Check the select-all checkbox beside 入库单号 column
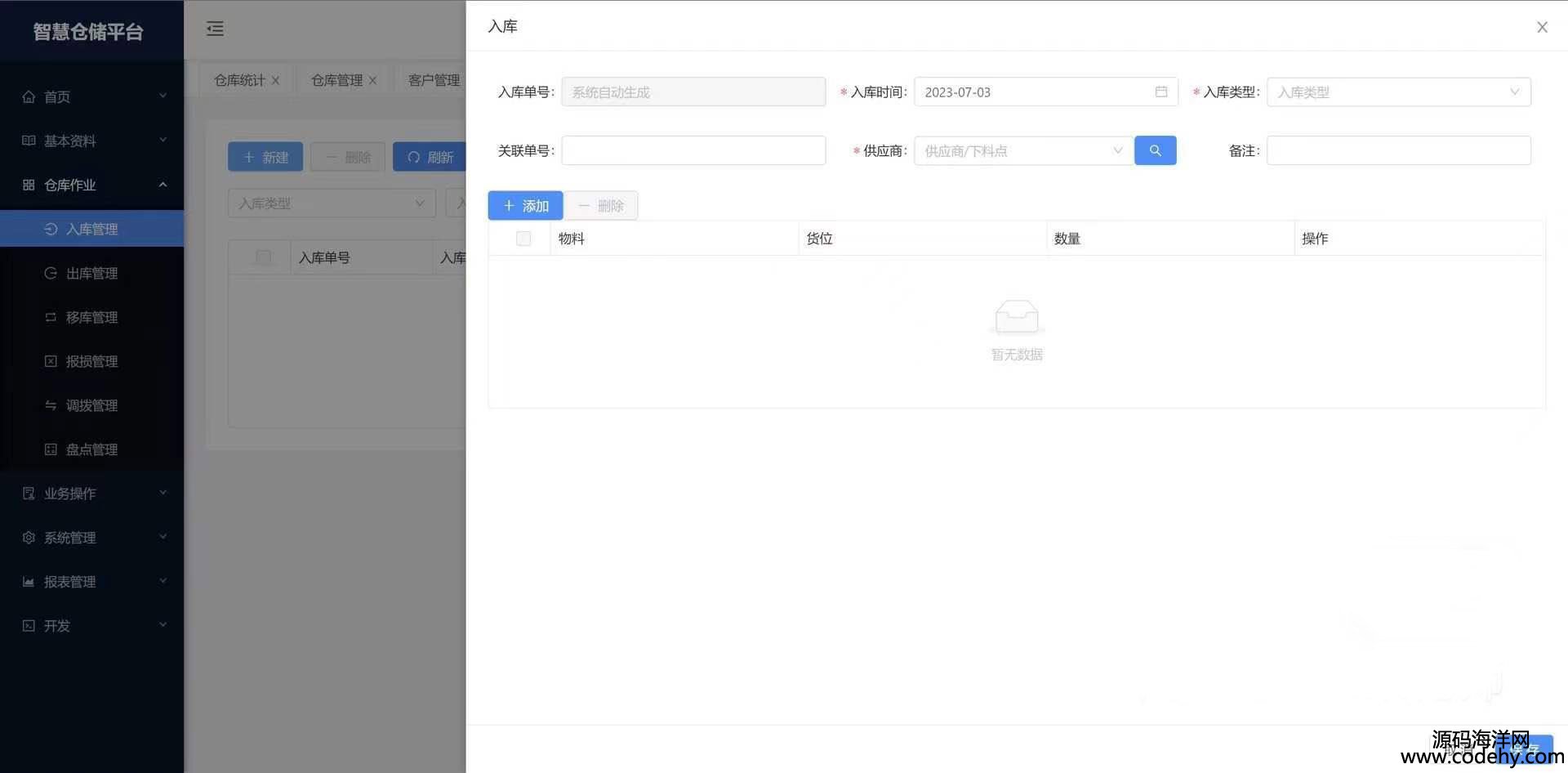The height and width of the screenshot is (773, 1568). (x=263, y=257)
